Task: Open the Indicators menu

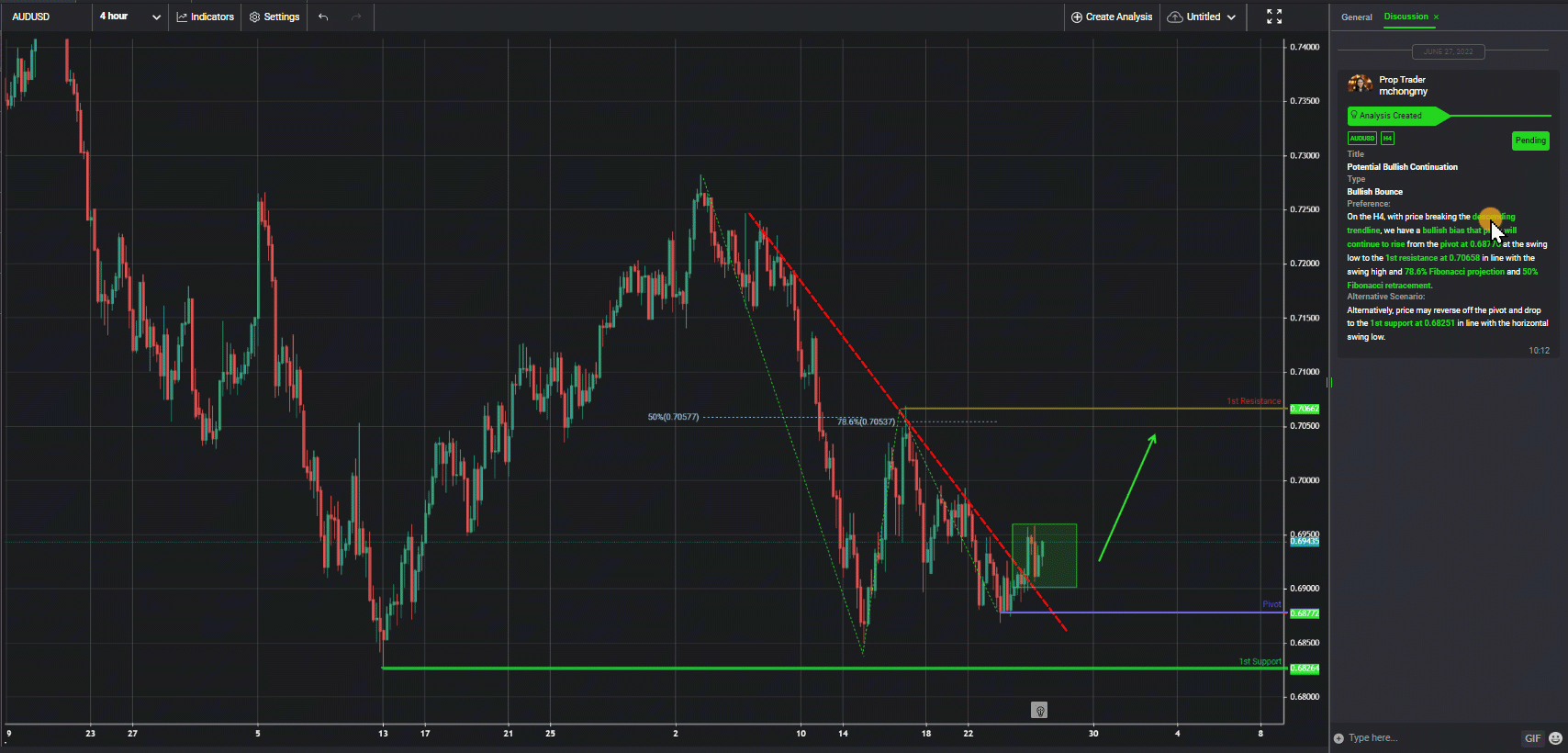Action: click(205, 17)
